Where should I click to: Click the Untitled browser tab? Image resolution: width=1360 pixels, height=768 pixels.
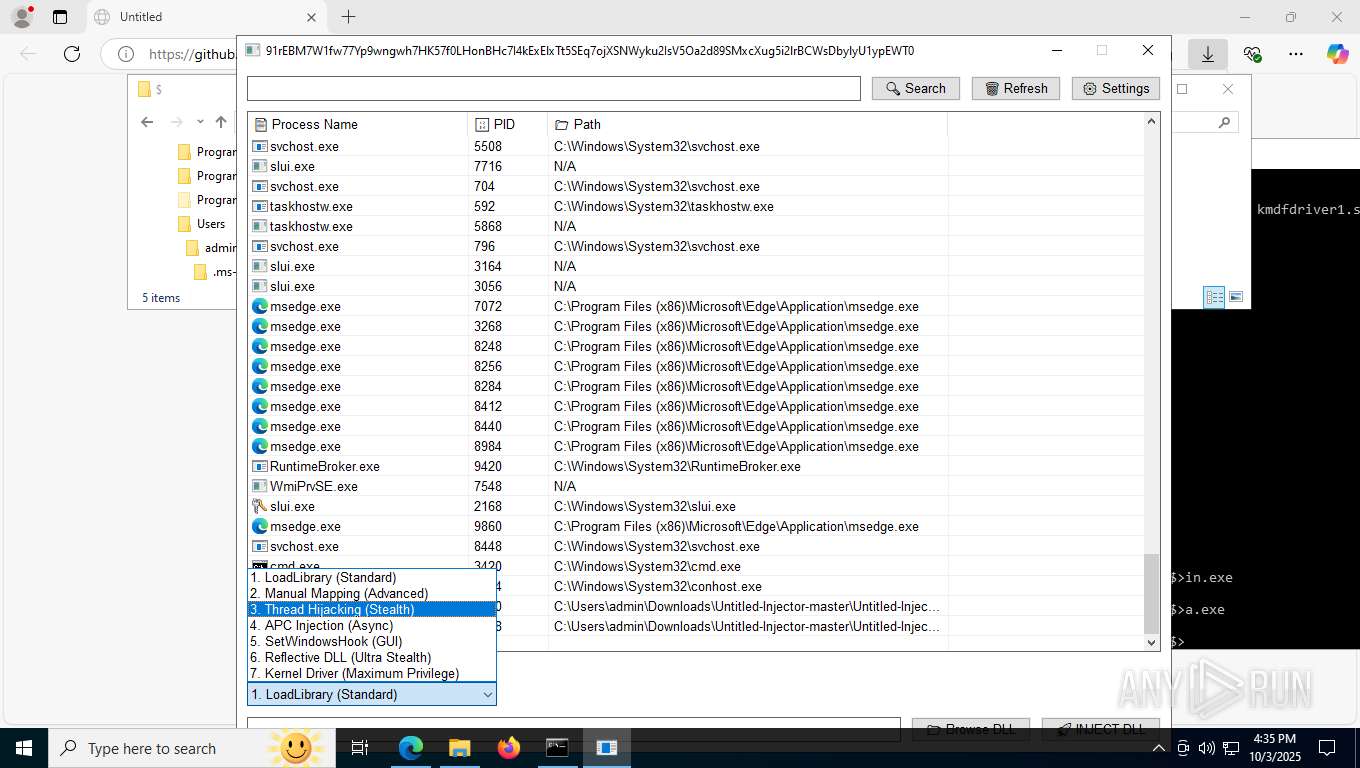(x=205, y=17)
